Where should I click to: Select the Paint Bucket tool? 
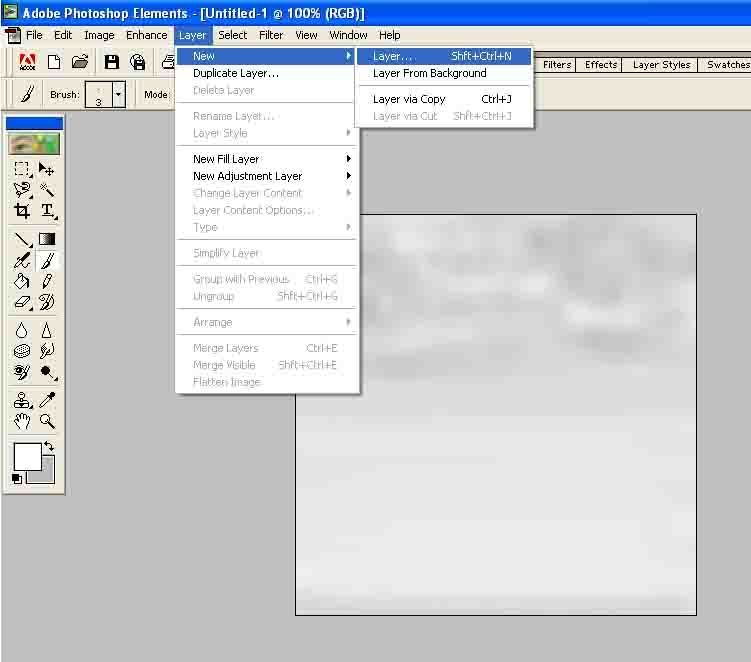23,282
